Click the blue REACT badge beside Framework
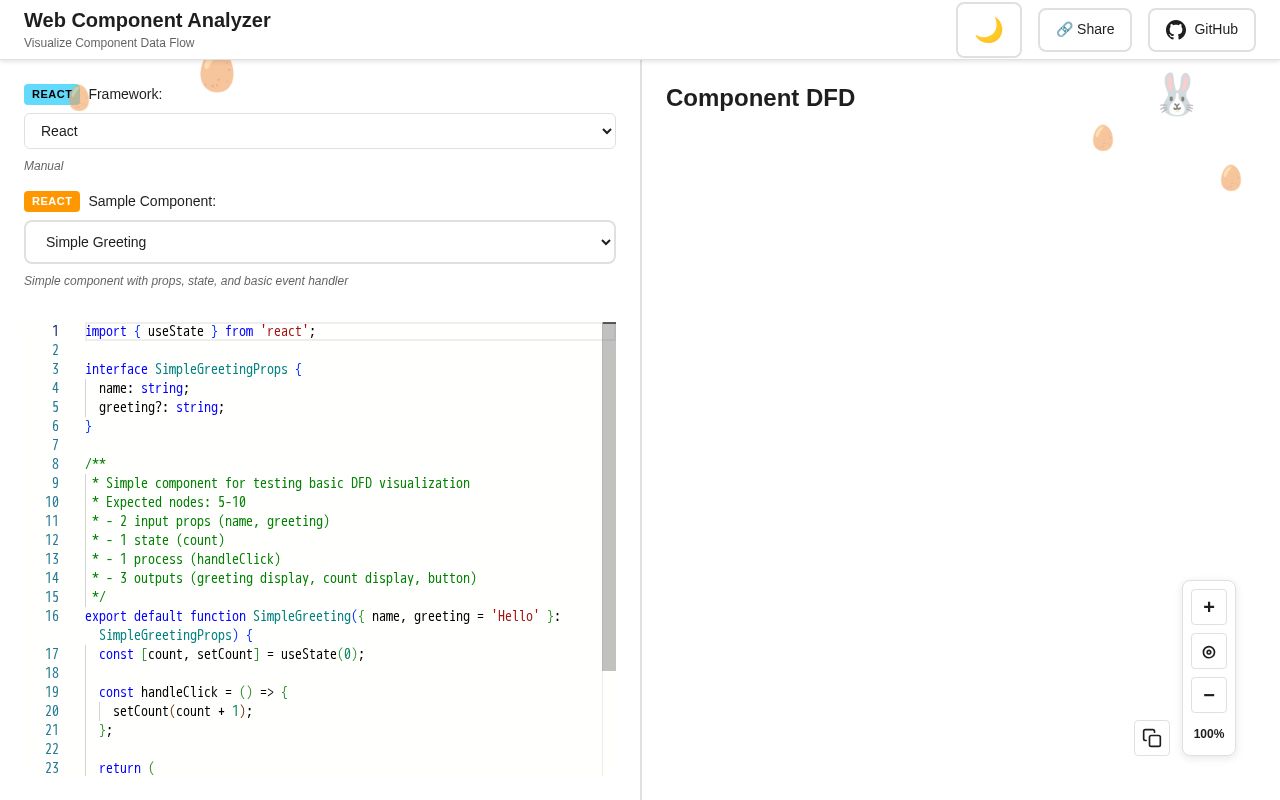This screenshot has width=1280, height=800. click(x=52, y=94)
